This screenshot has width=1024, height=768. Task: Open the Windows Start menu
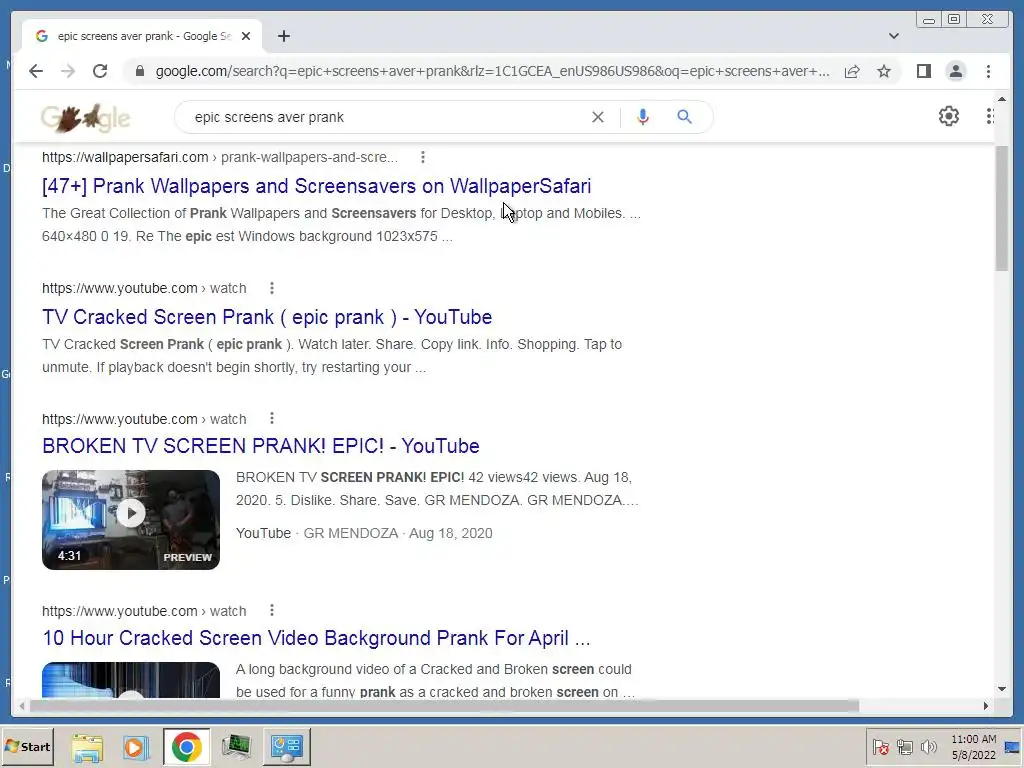click(27, 747)
